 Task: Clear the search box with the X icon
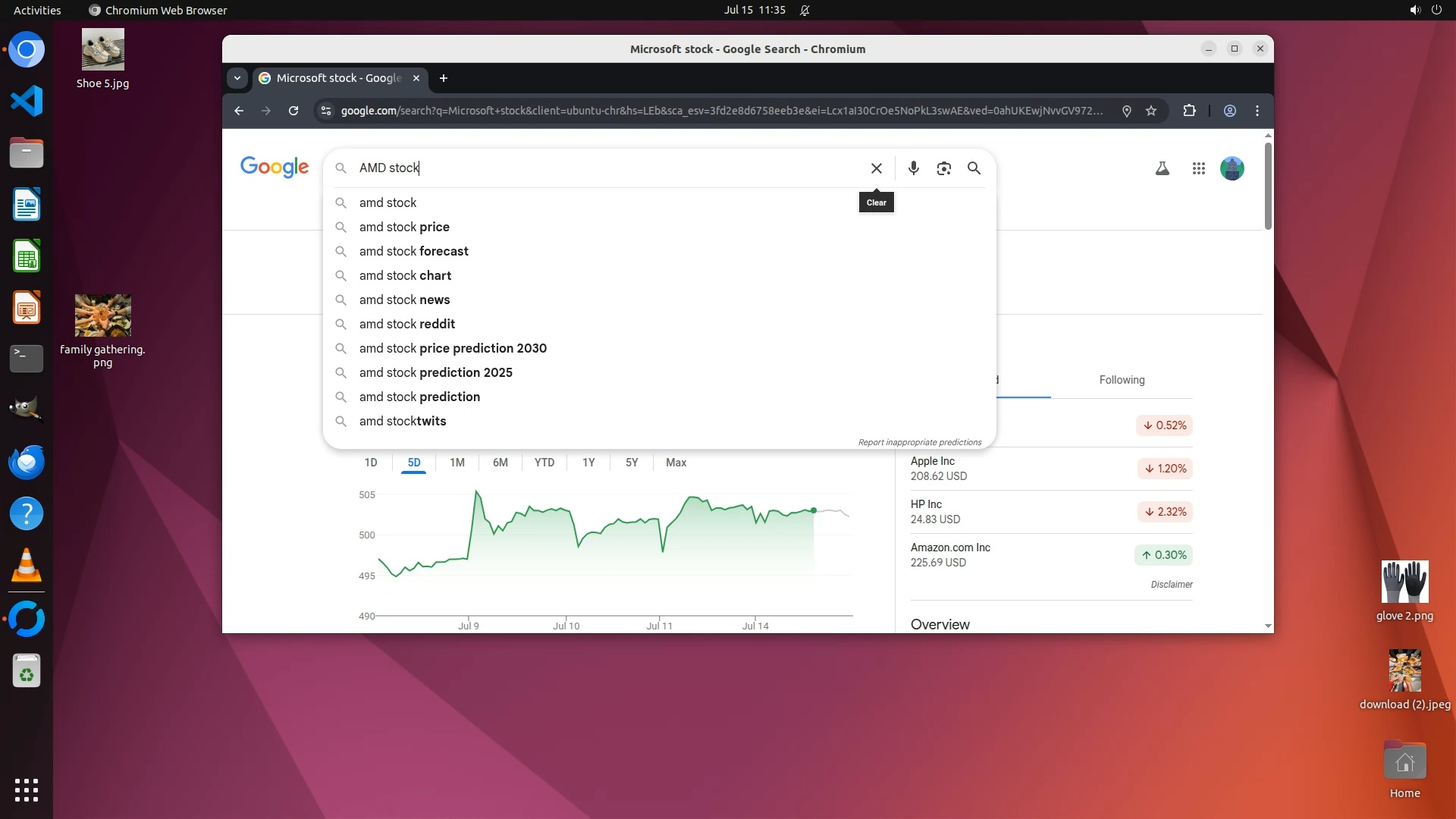pos(876,168)
